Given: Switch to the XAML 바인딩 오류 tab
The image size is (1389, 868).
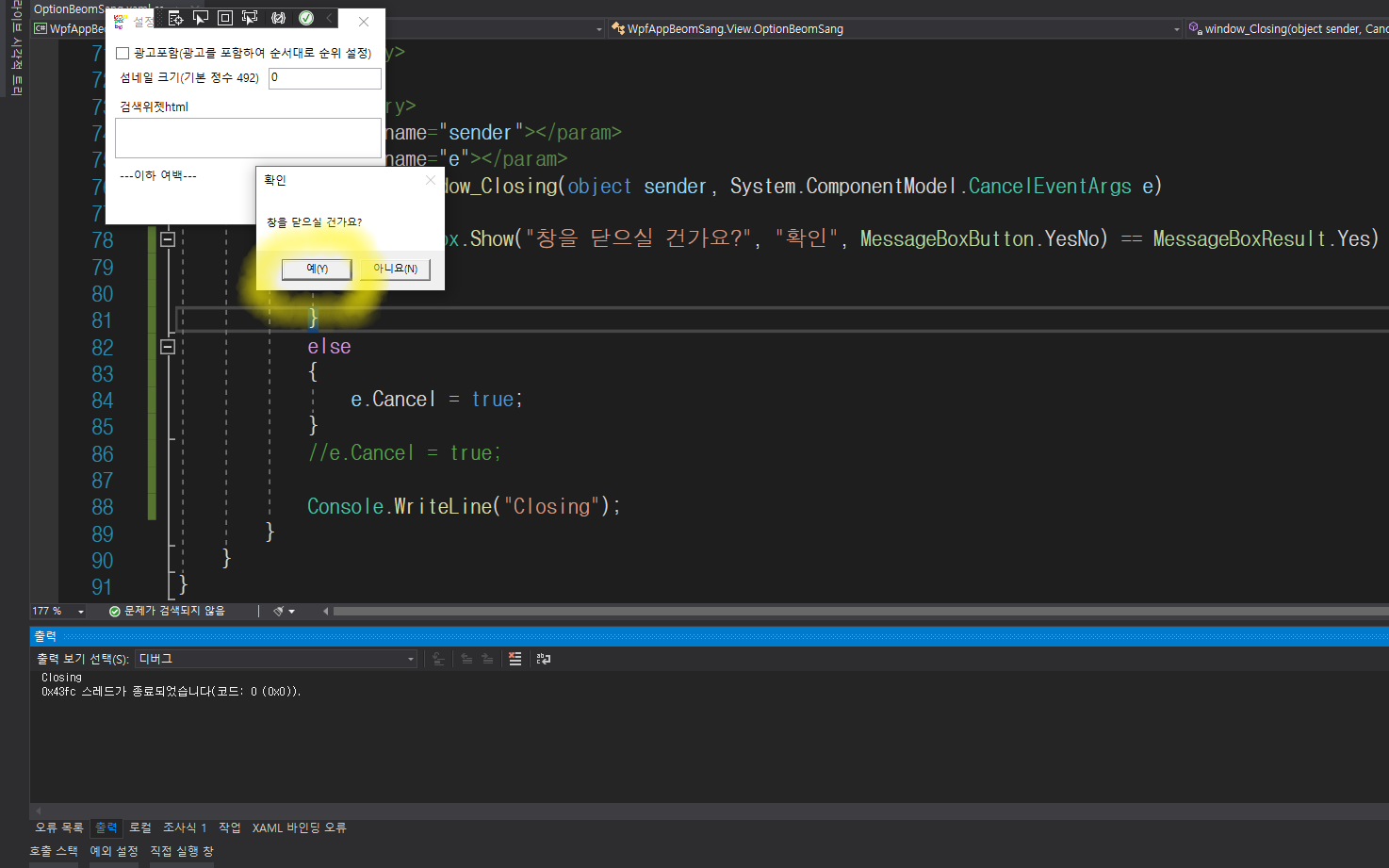Looking at the screenshot, I should (x=299, y=827).
